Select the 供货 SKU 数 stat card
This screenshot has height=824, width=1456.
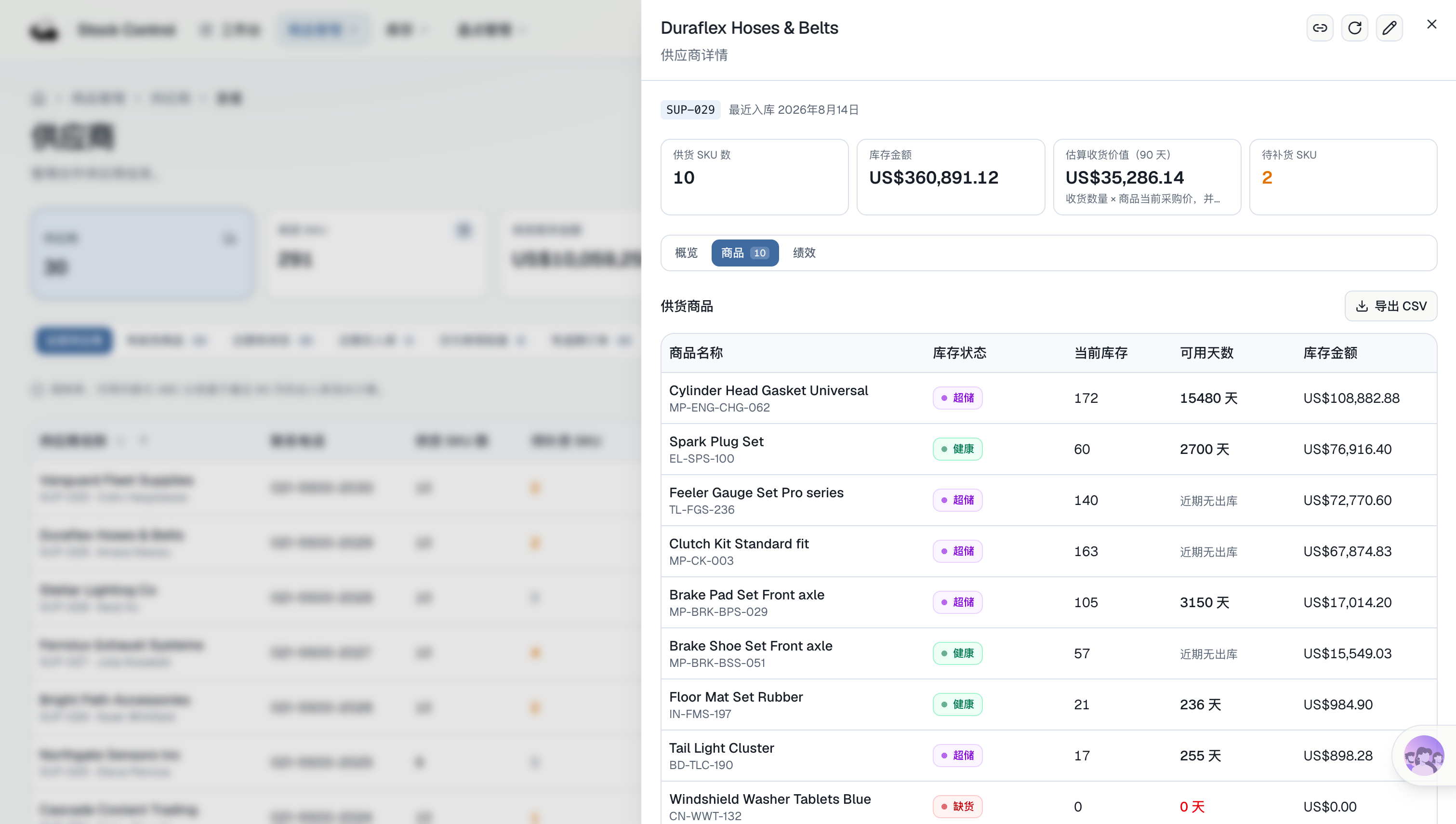[754, 177]
